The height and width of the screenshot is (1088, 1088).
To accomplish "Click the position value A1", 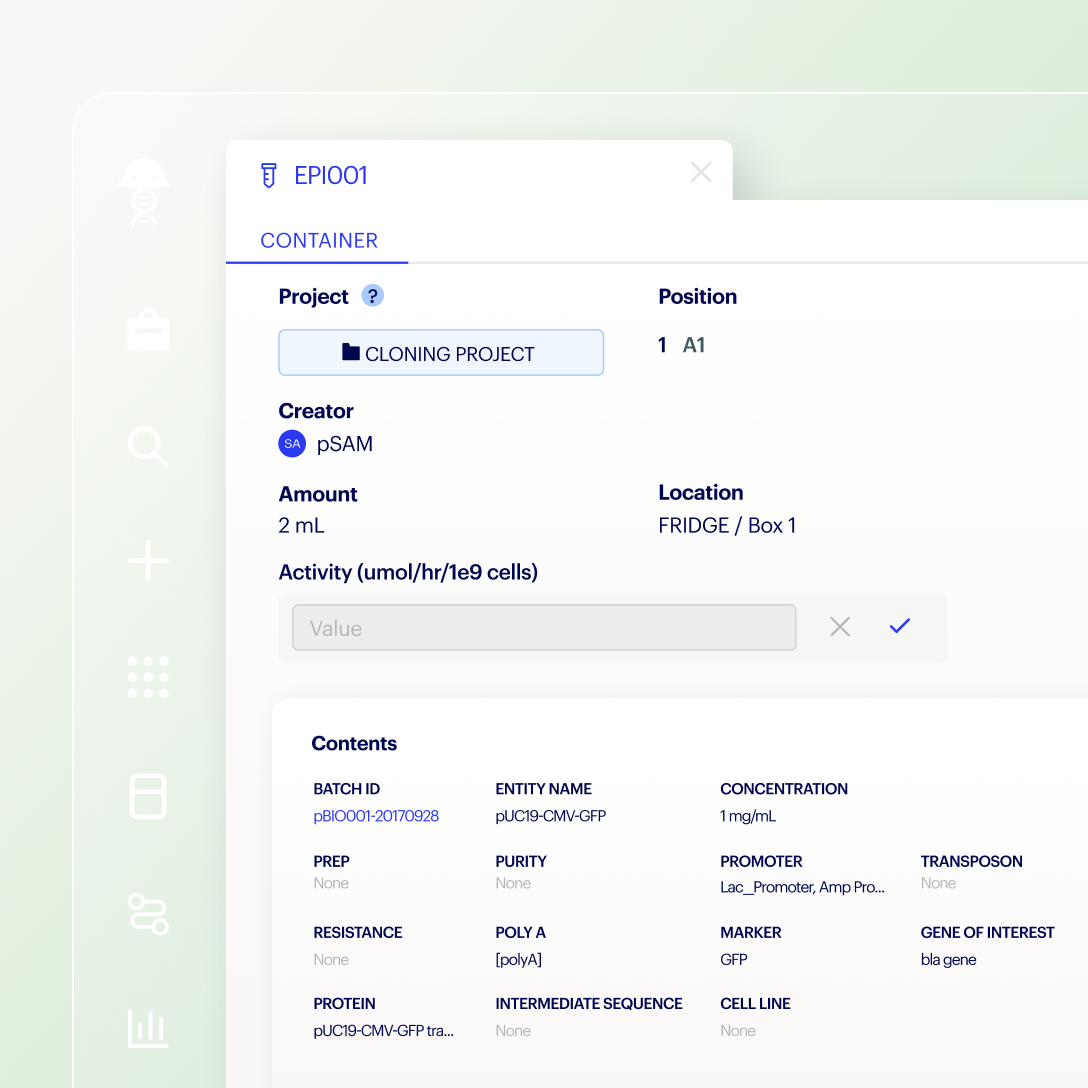I will click(694, 345).
